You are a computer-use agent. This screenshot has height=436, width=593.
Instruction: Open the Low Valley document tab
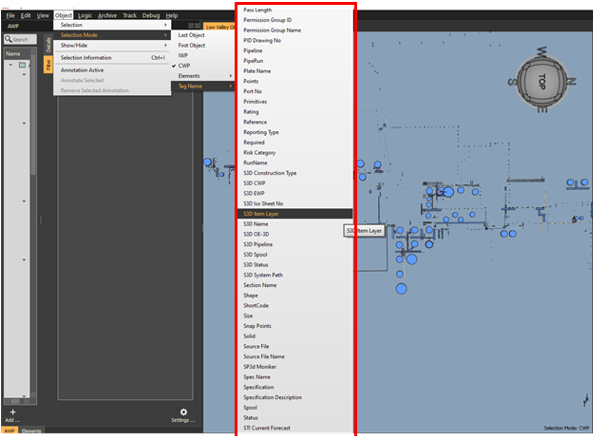pyautogui.click(x=220, y=27)
